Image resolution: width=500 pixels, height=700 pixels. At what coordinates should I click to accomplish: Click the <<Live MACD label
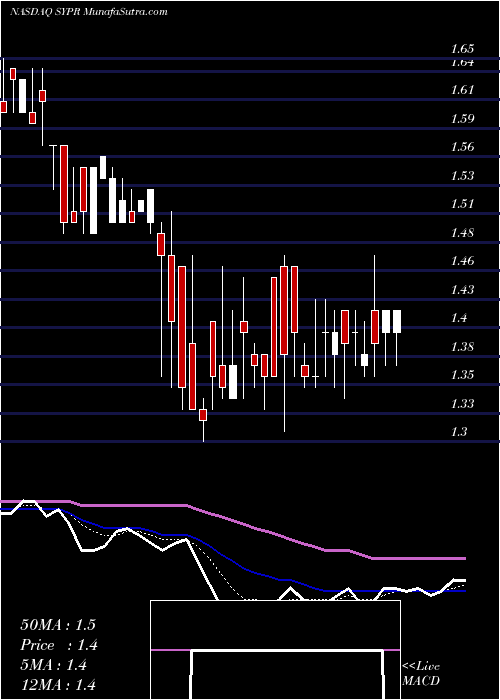point(421,674)
